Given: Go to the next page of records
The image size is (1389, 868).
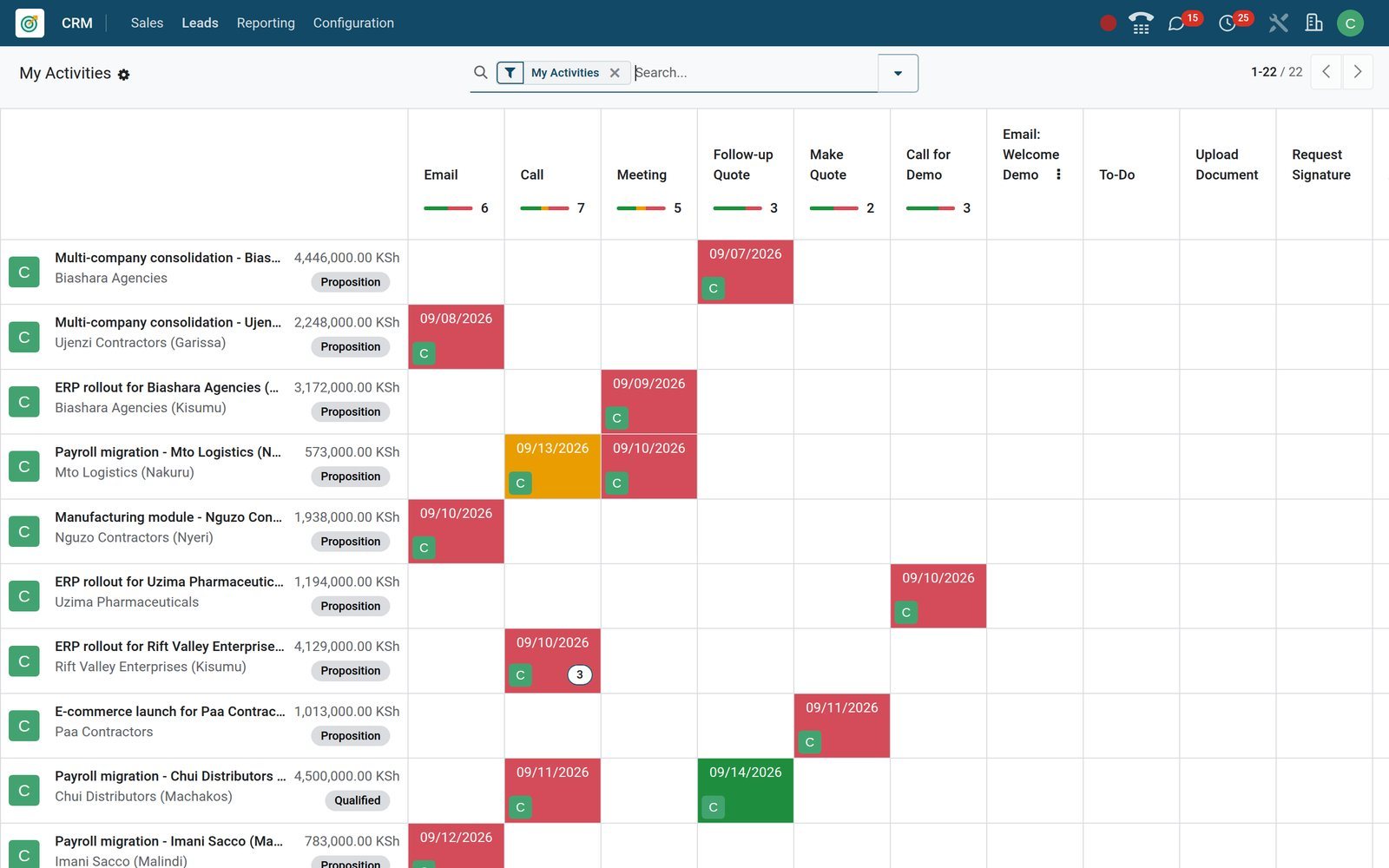Looking at the screenshot, I should coord(1358,72).
